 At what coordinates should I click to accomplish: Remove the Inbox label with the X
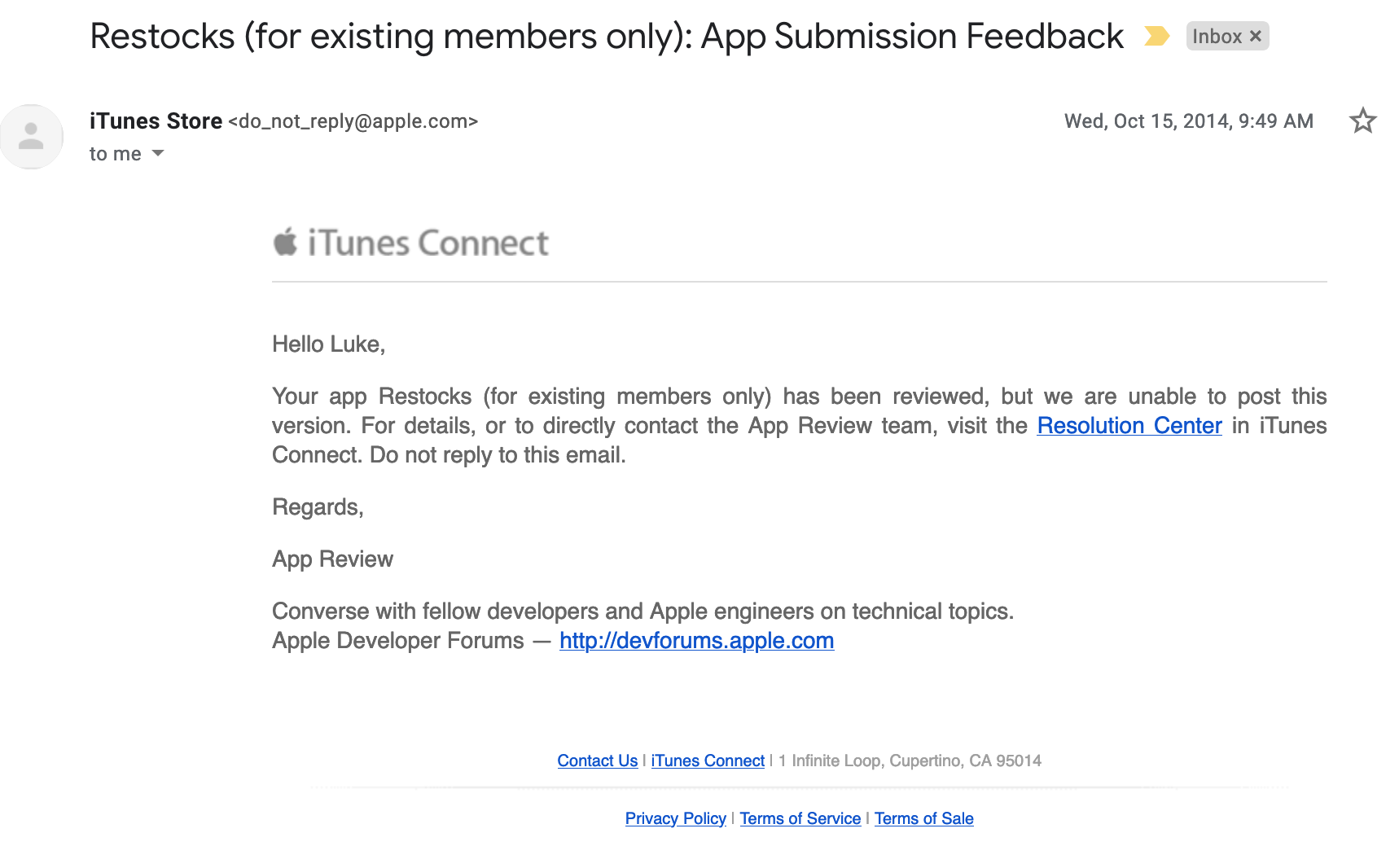[x=1256, y=36]
